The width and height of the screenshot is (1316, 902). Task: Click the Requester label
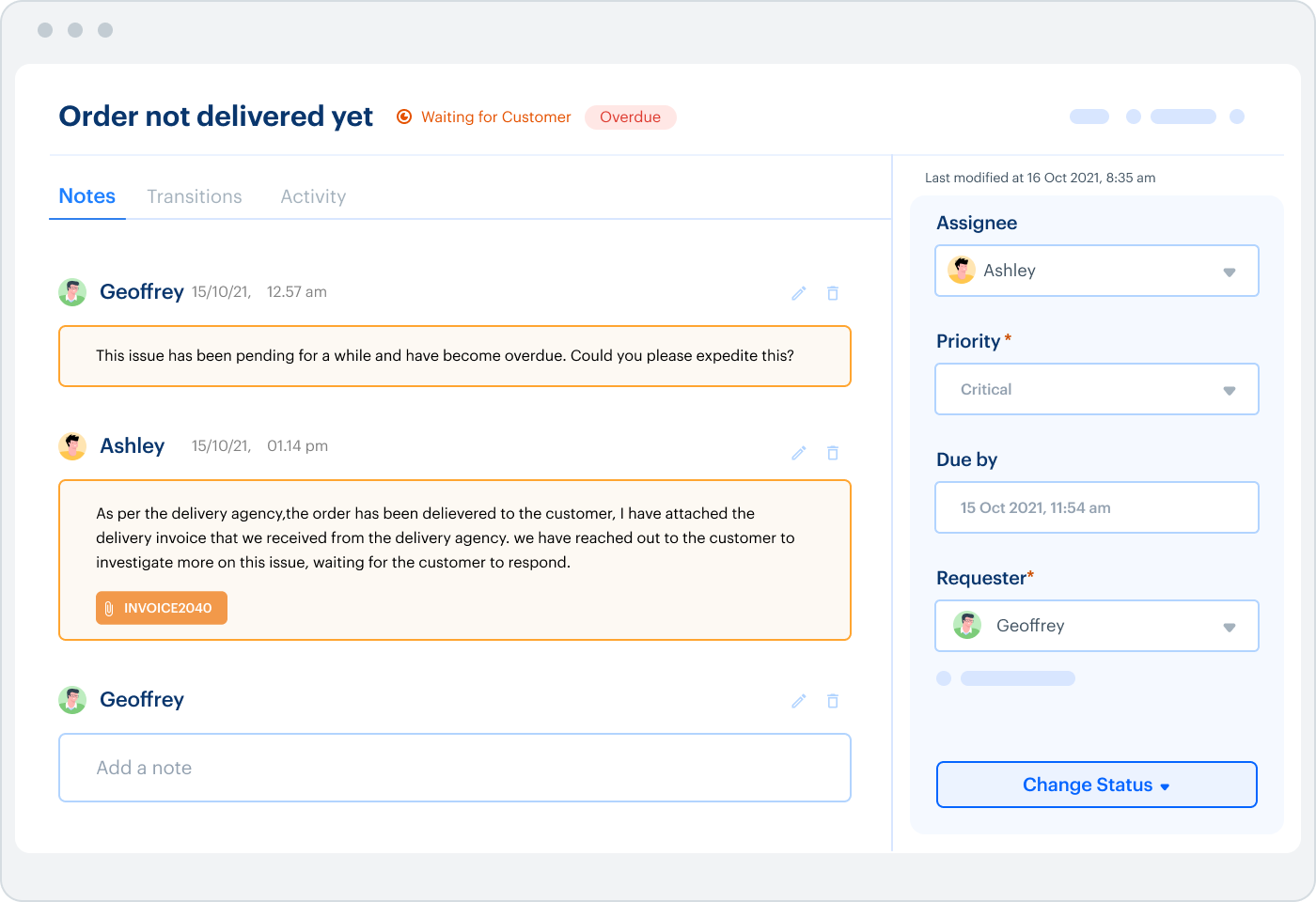pos(981,578)
